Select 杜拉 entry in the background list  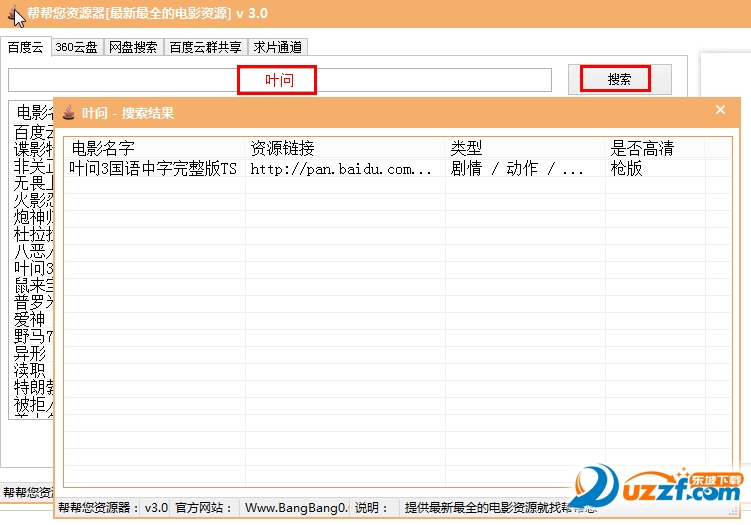[x=33, y=235]
